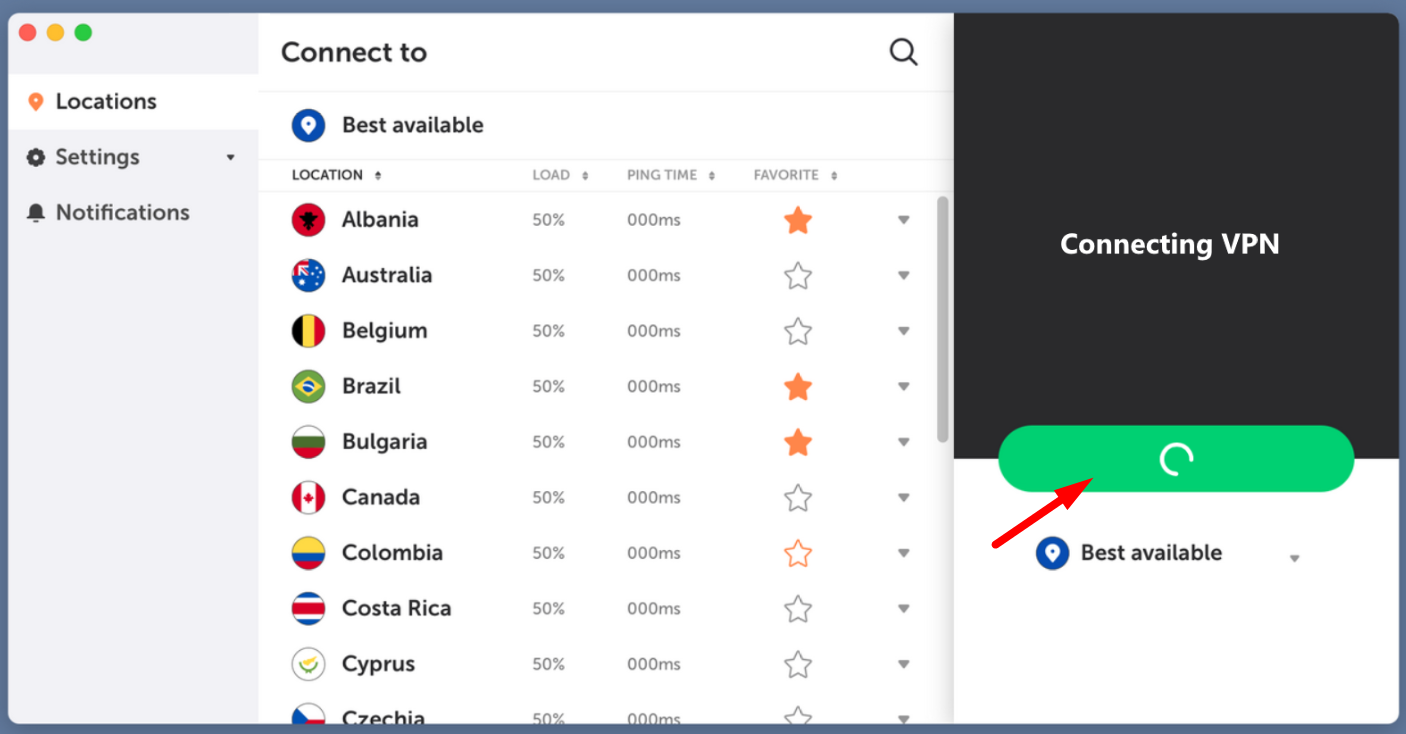The height and width of the screenshot is (734, 1406).
Task: Toggle the Colombia favorite star
Action: click(797, 553)
